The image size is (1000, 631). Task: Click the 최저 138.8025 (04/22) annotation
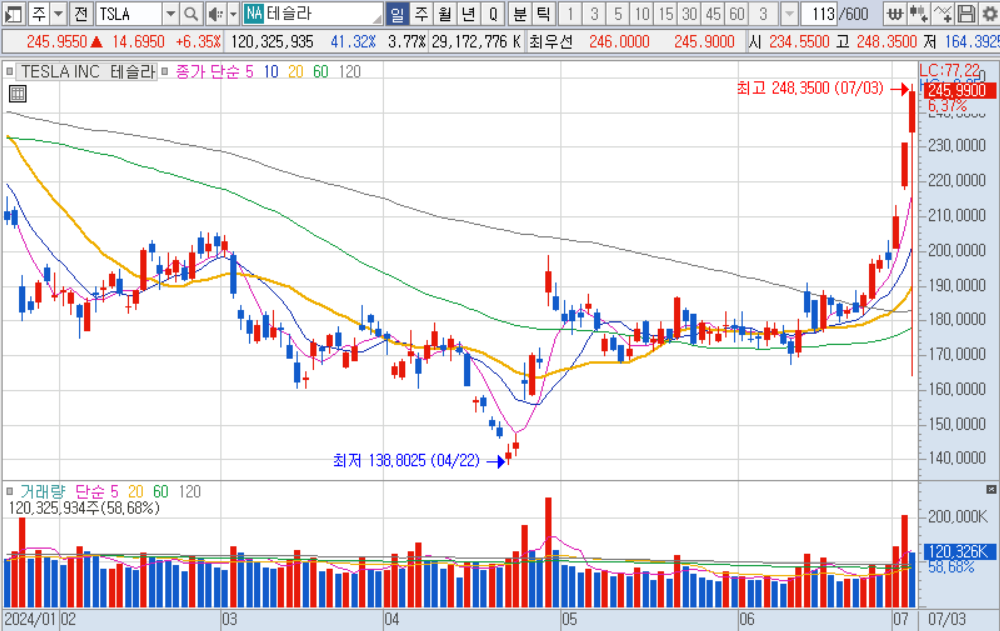(406, 460)
